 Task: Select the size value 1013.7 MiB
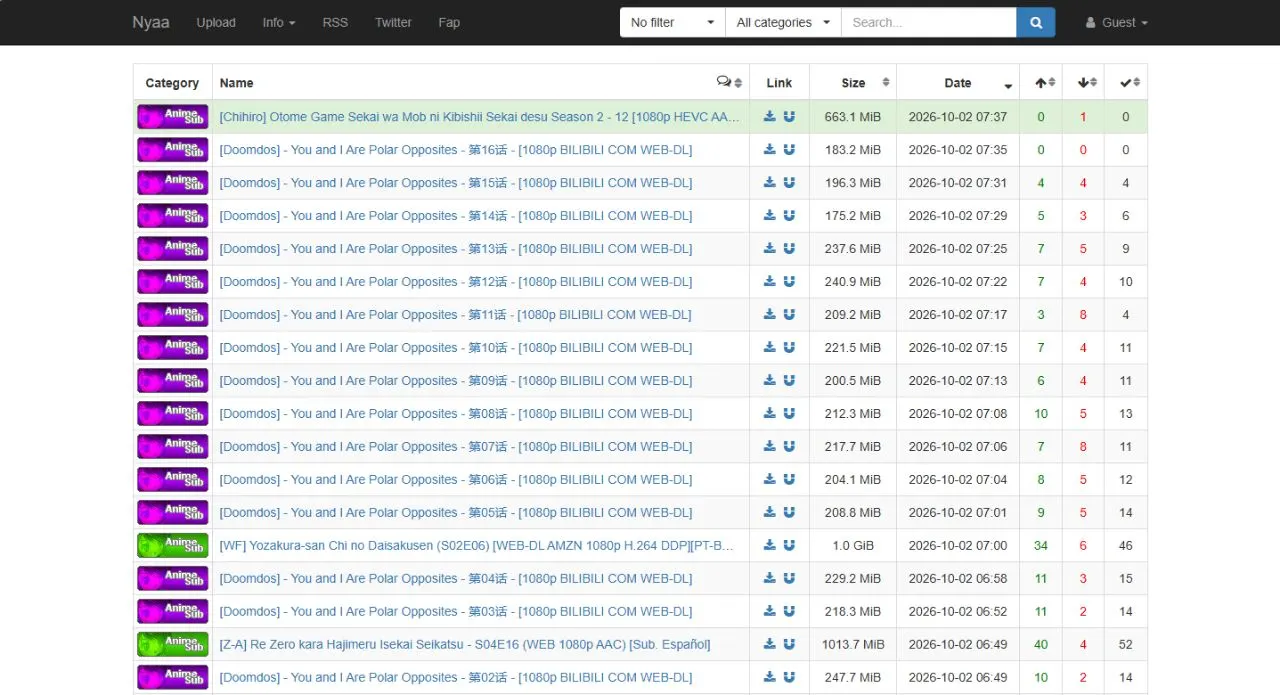point(853,645)
